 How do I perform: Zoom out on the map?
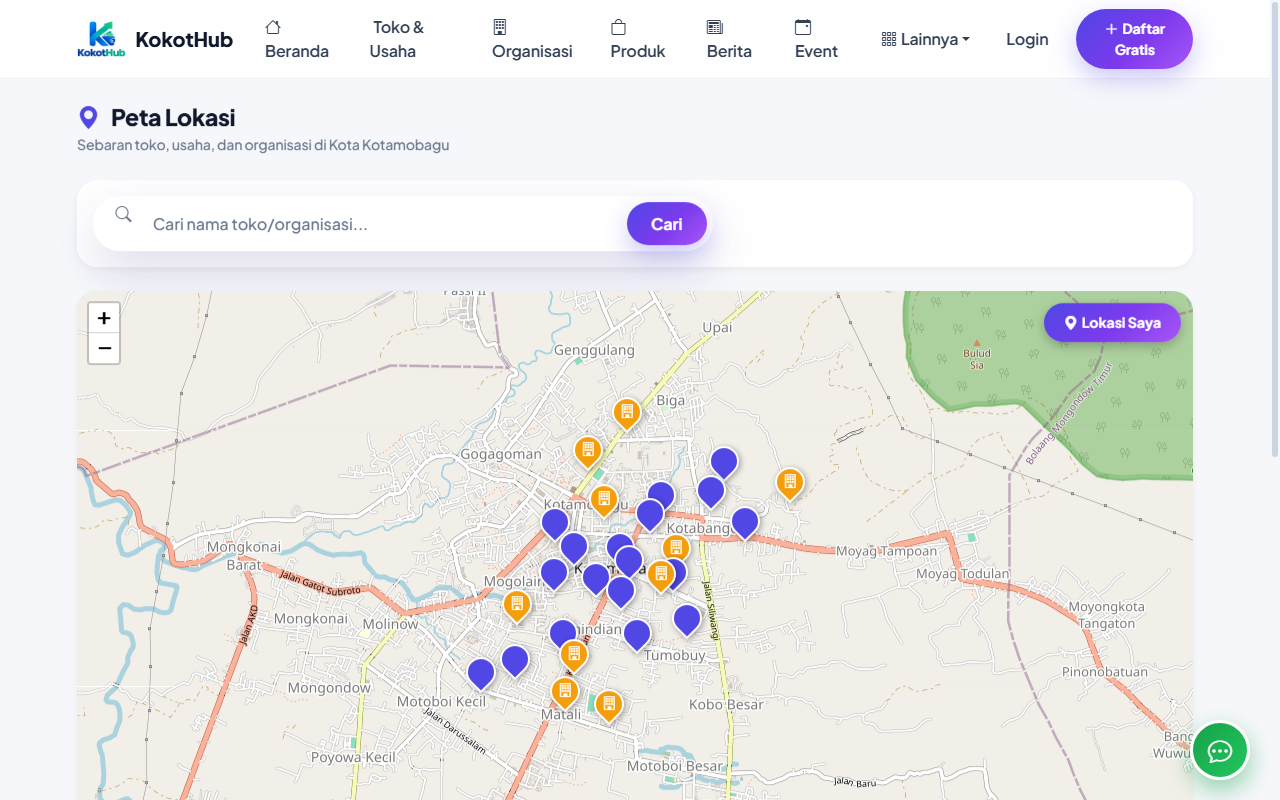click(x=104, y=348)
